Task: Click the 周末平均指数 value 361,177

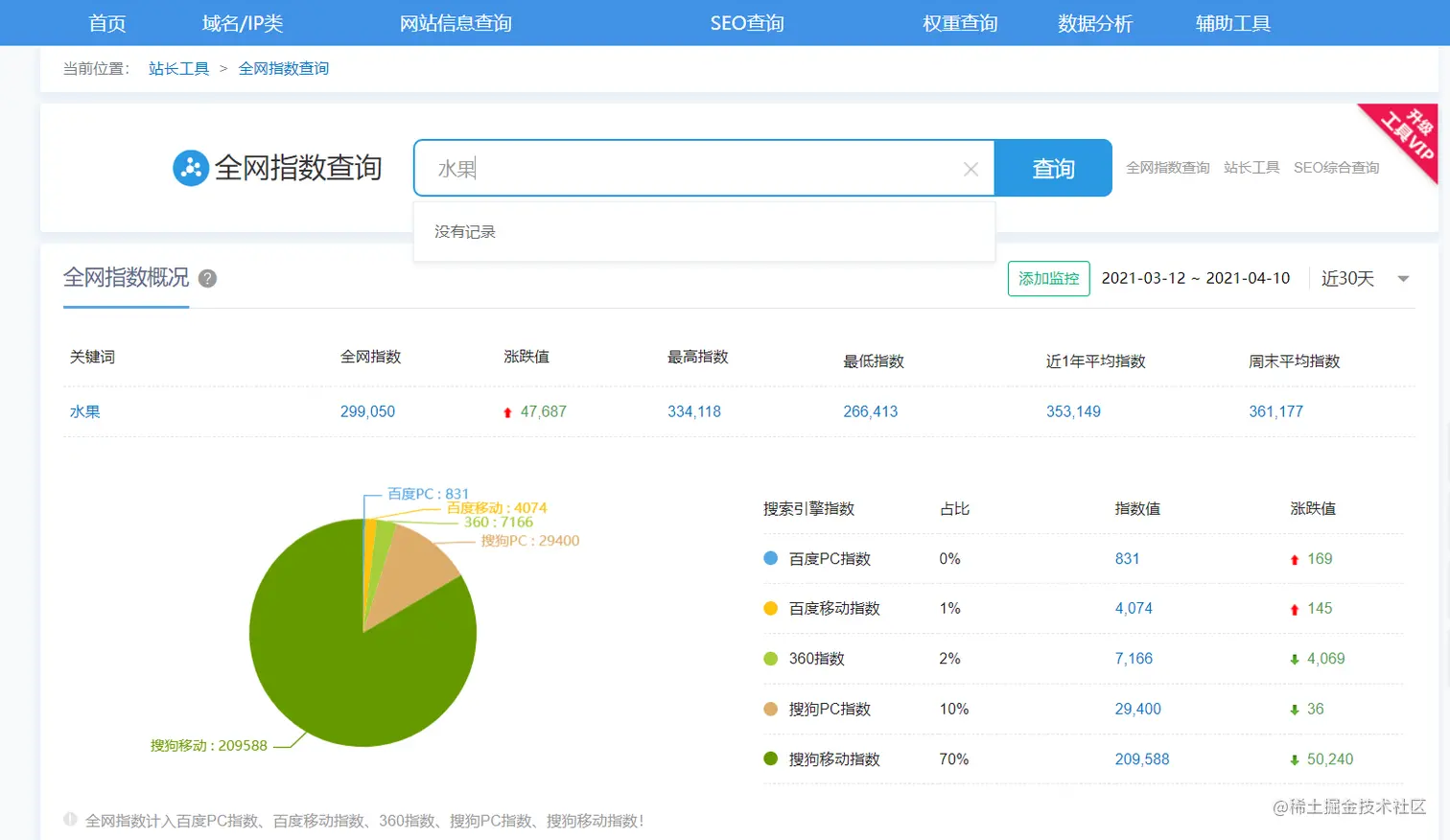Action: (x=1275, y=411)
